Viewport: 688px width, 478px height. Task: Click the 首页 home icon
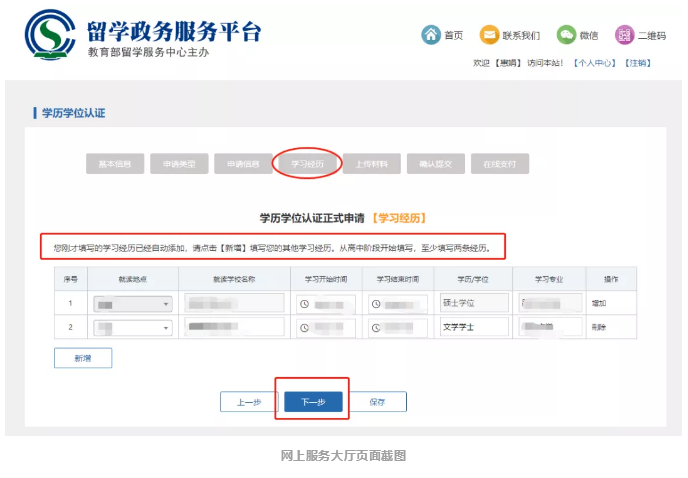point(430,35)
